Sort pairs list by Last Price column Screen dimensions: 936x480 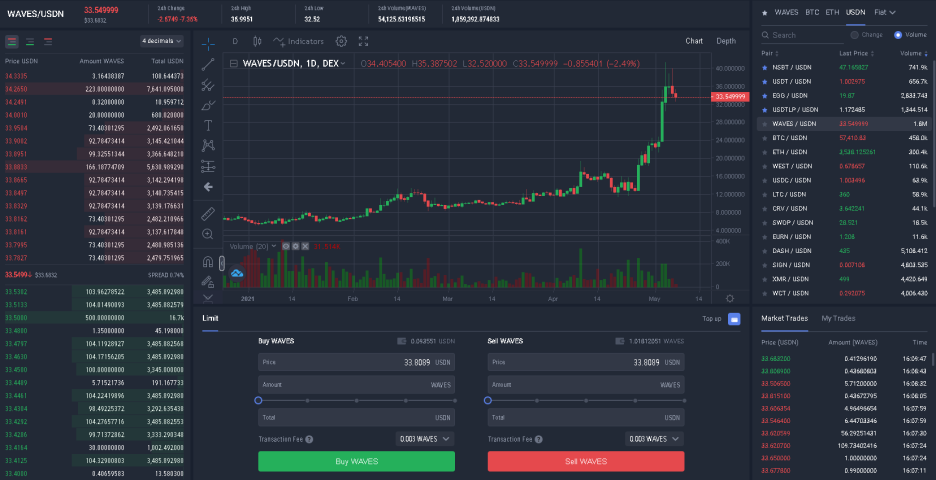click(x=856, y=53)
